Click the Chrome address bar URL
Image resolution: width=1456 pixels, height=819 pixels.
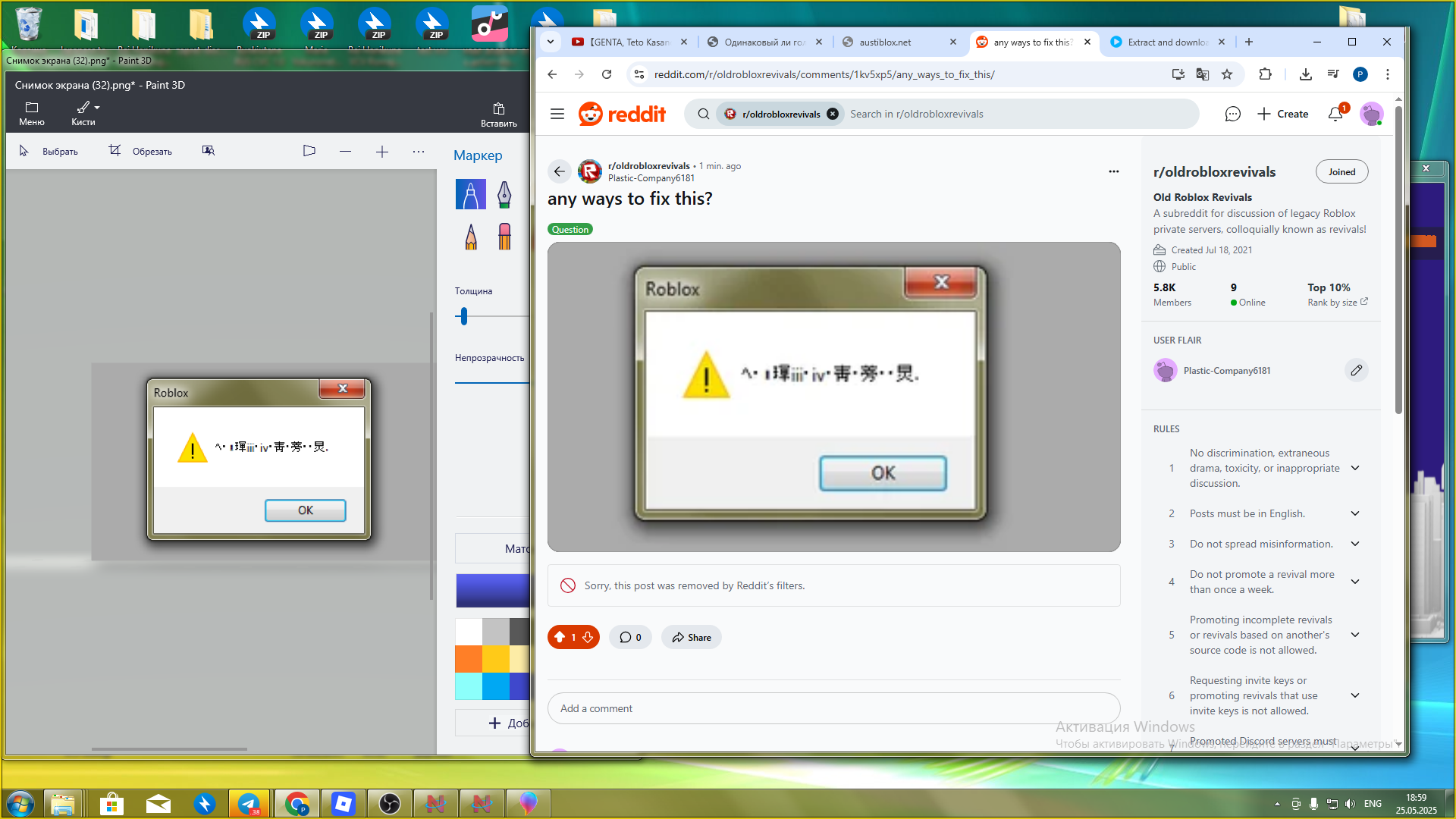point(824,74)
